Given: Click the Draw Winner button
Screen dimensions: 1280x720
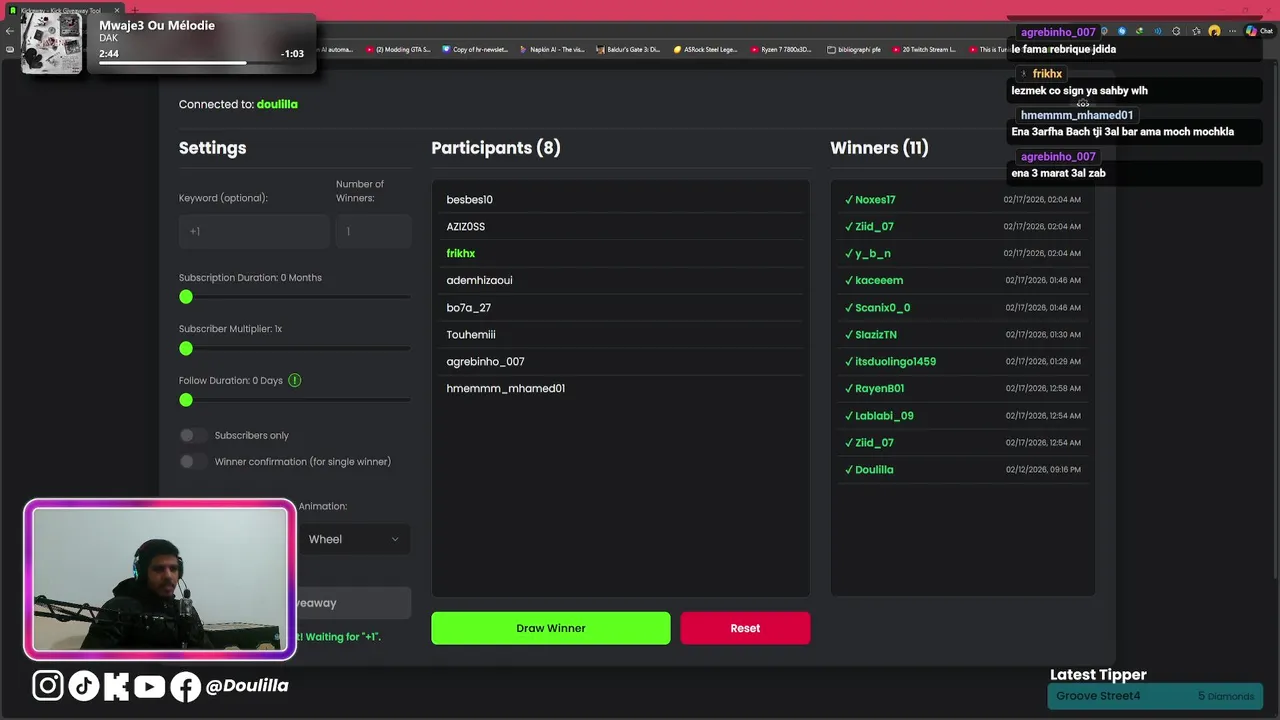Looking at the screenshot, I should (x=551, y=628).
